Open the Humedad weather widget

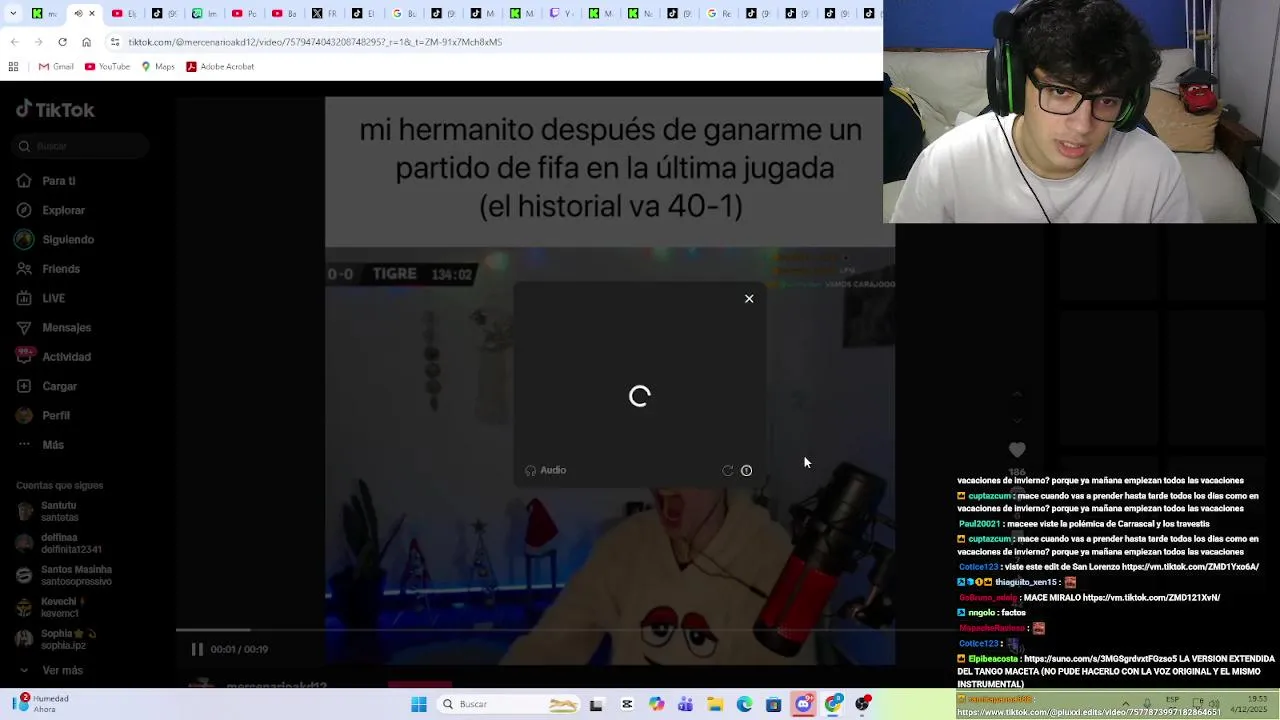[x=42, y=704]
